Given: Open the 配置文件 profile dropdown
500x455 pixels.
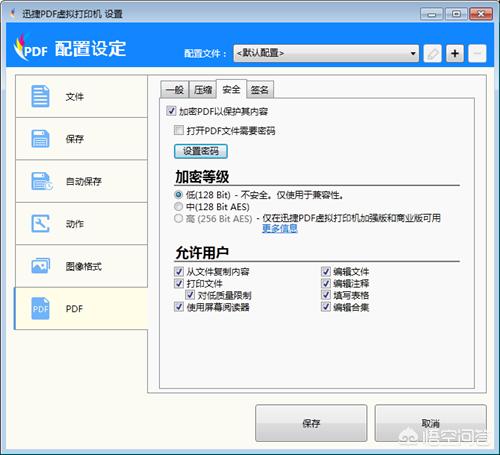Looking at the screenshot, I should [x=326, y=53].
